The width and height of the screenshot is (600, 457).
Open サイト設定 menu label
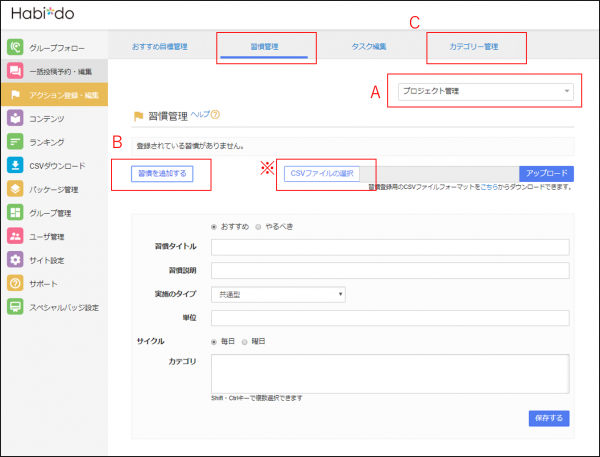click(x=47, y=260)
